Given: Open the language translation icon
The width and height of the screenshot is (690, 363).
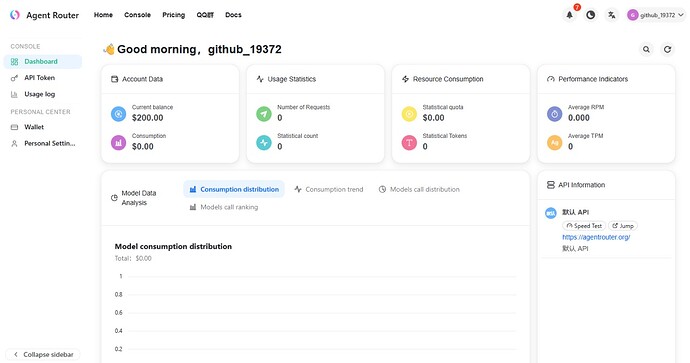Looking at the screenshot, I should pos(612,15).
